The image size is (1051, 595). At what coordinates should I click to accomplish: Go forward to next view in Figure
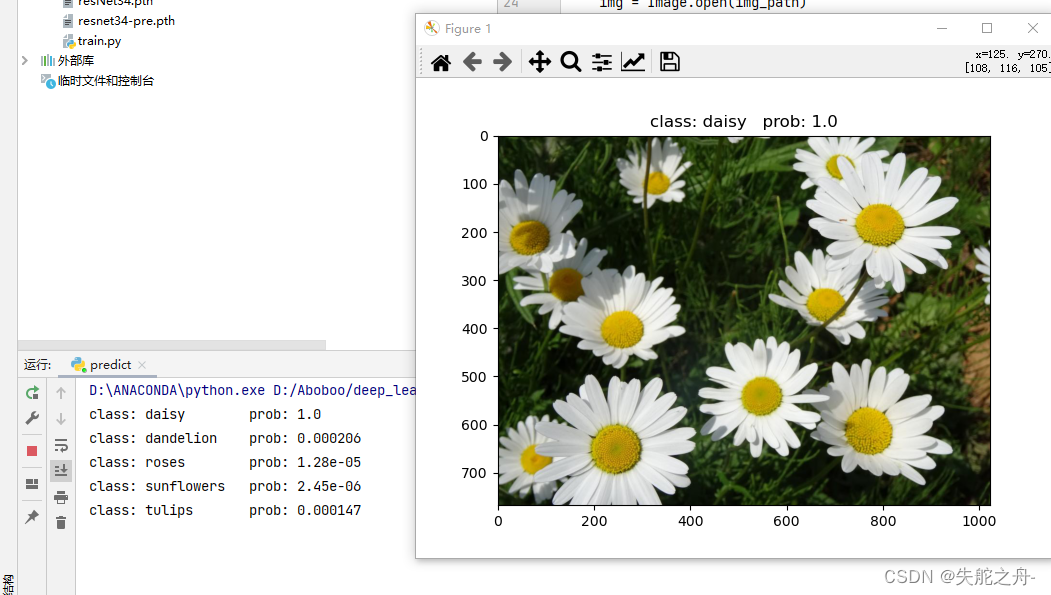[503, 62]
